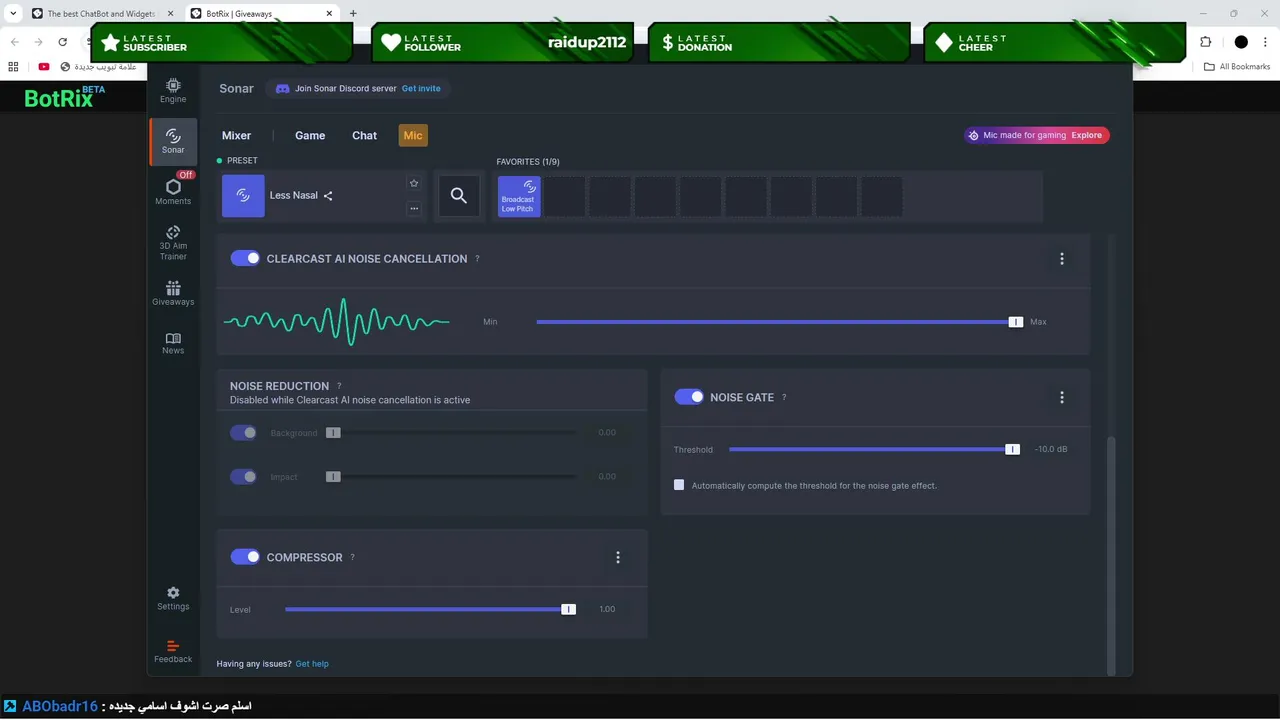Open Chrome three-dot menu
Screen dimensions: 1280x720
coord(1266,42)
